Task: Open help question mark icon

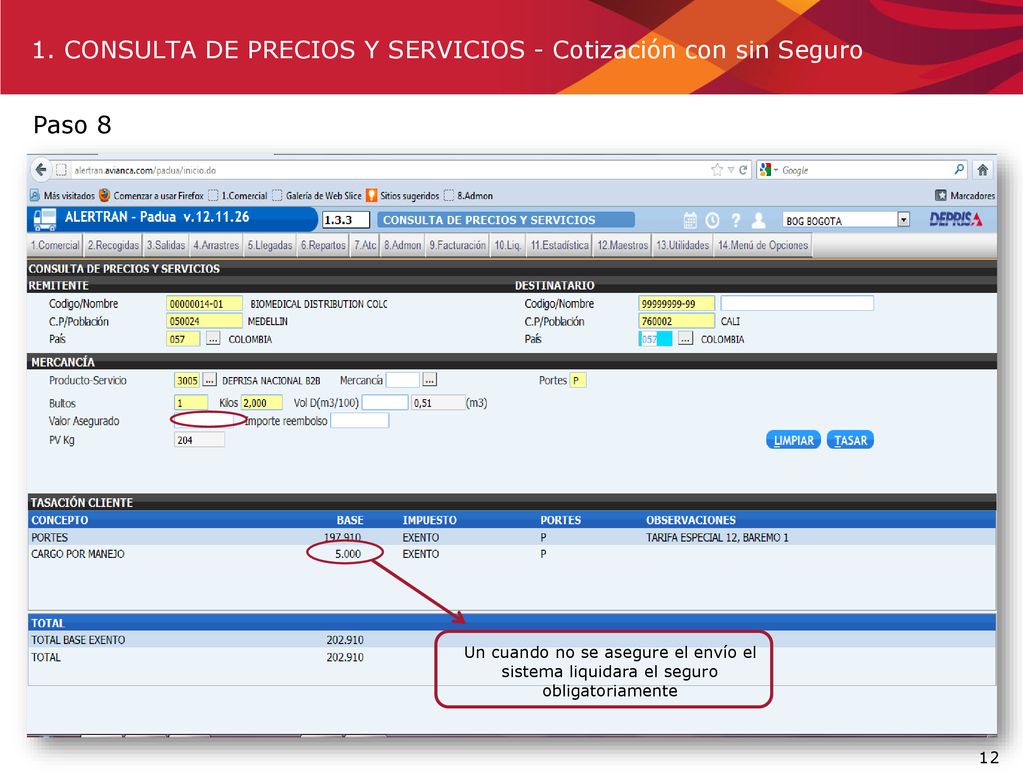Action: [x=736, y=221]
